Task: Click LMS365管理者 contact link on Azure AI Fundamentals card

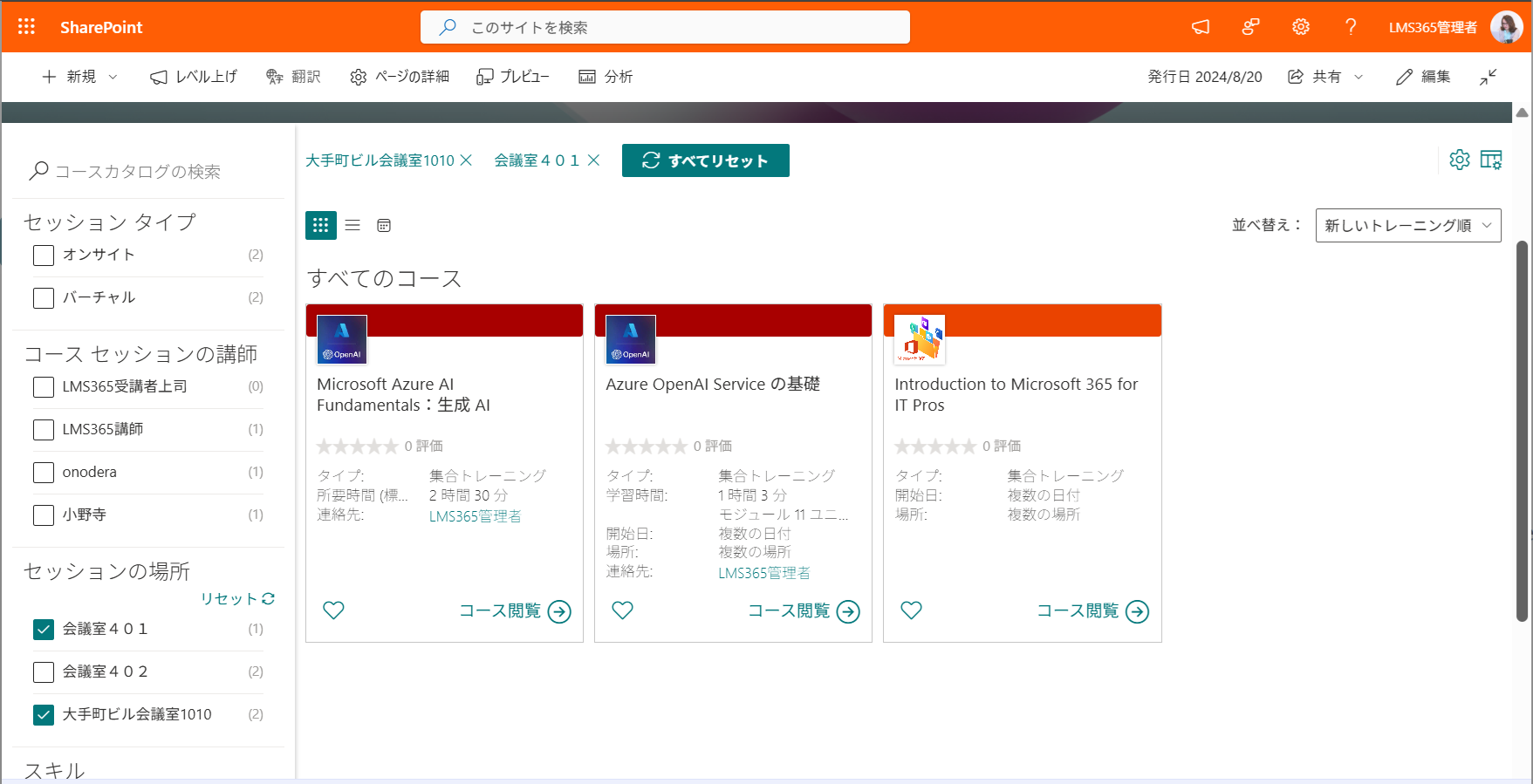Action: click(475, 516)
